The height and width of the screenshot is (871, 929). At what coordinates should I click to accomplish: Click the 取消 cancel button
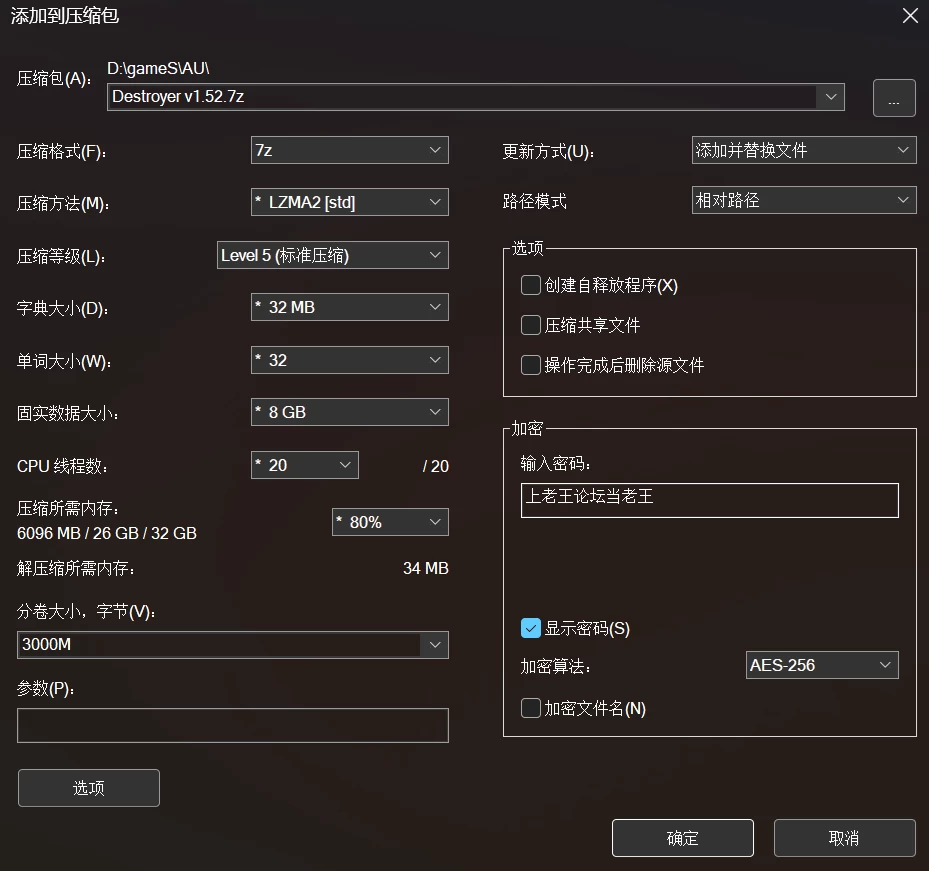844,838
